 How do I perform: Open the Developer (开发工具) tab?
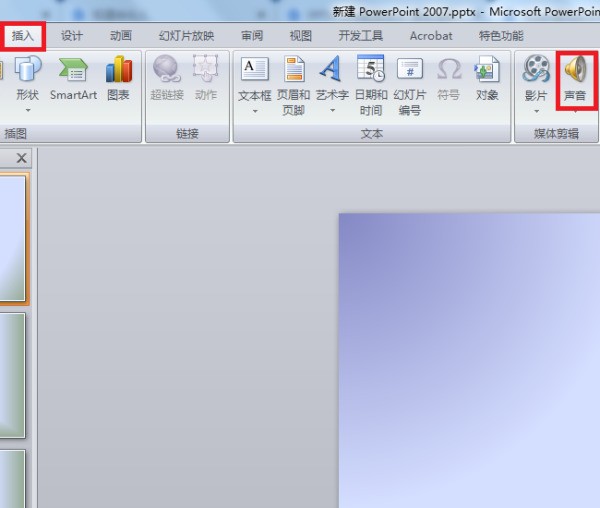[360, 36]
